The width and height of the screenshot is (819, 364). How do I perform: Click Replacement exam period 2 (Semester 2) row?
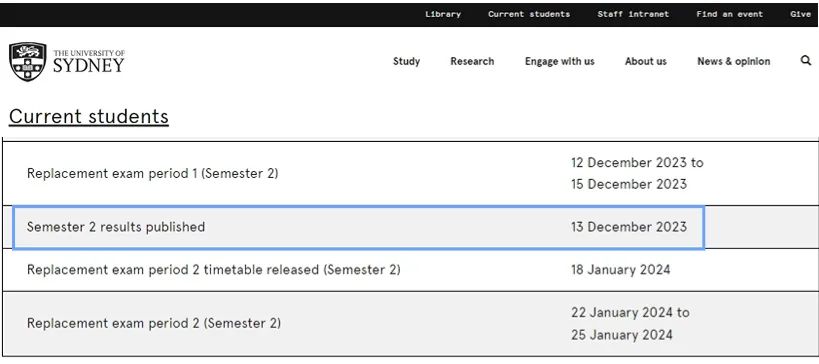(410, 324)
